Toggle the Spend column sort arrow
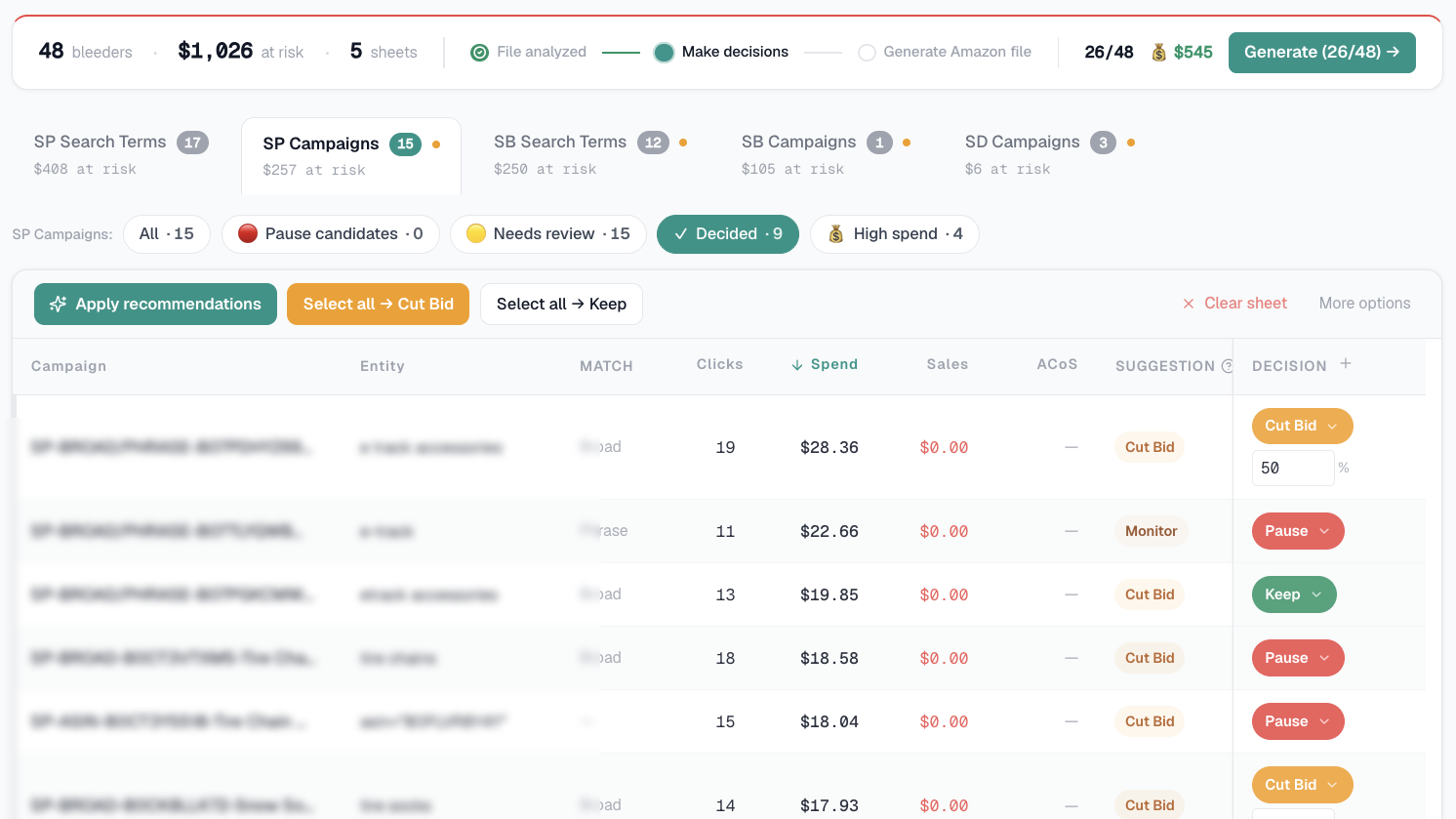Screen dimensions: 1456x819 tap(797, 365)
